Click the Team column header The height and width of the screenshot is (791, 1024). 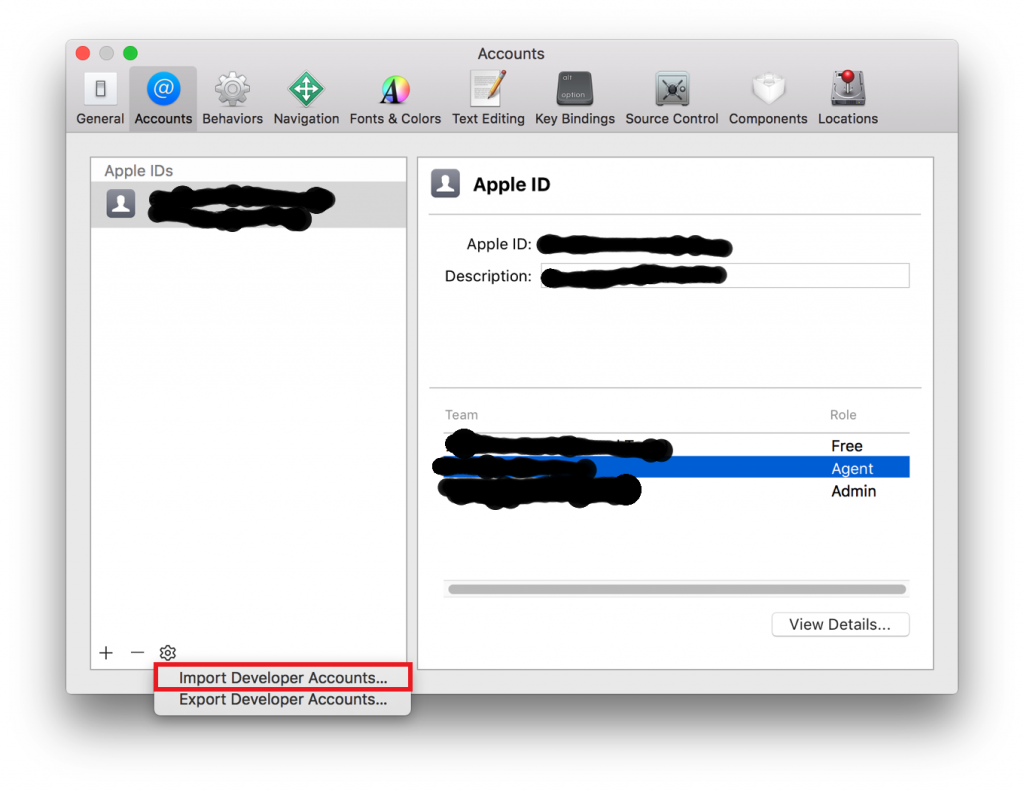click(x=461, y=415)
